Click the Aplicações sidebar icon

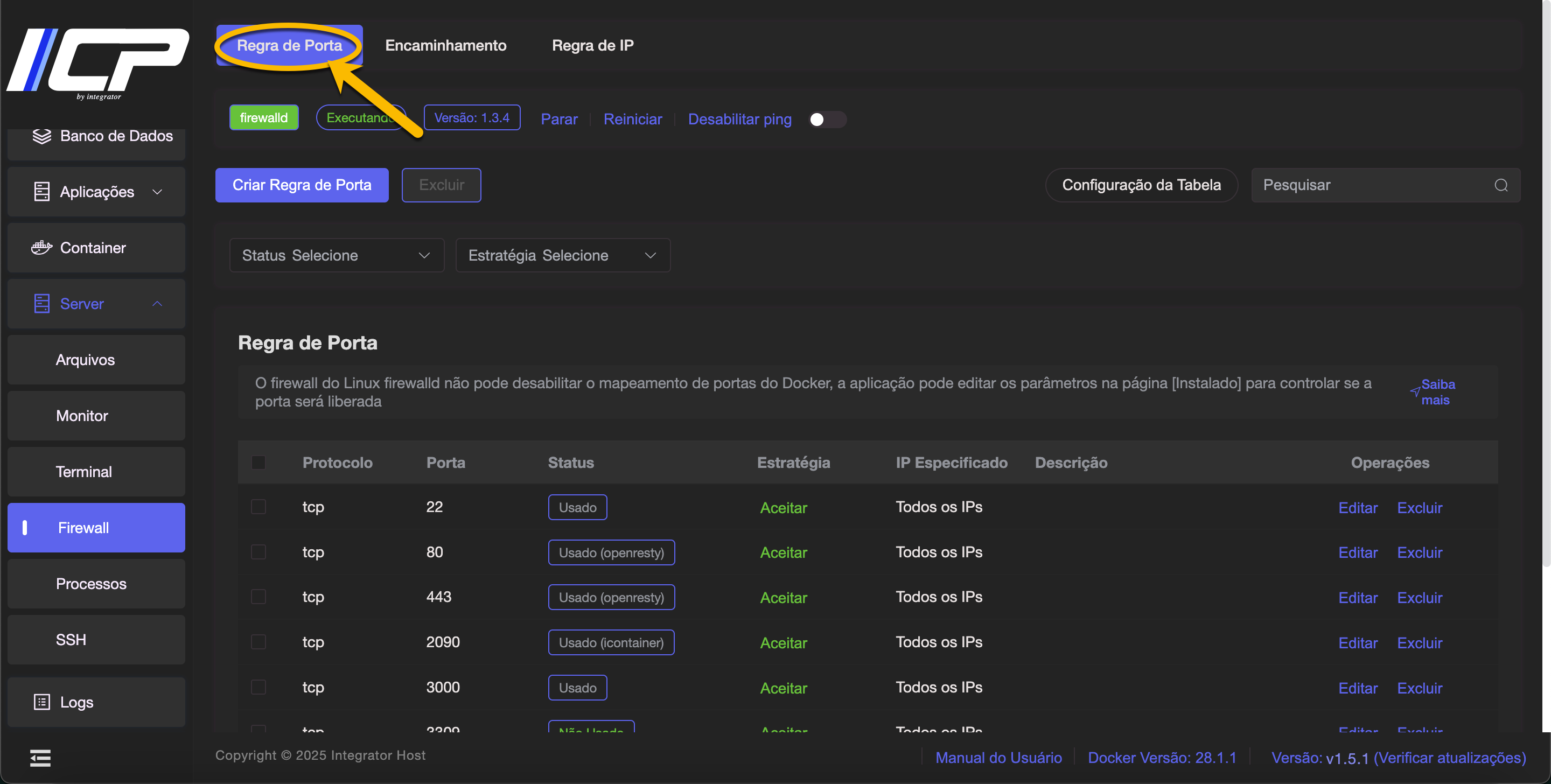[41, 192]
